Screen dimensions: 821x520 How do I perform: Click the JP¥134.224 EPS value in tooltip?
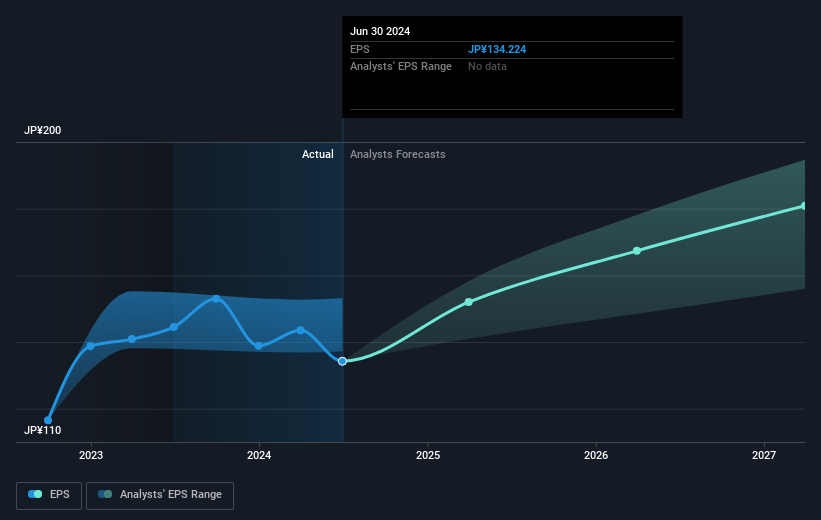(x=497, y=49)
